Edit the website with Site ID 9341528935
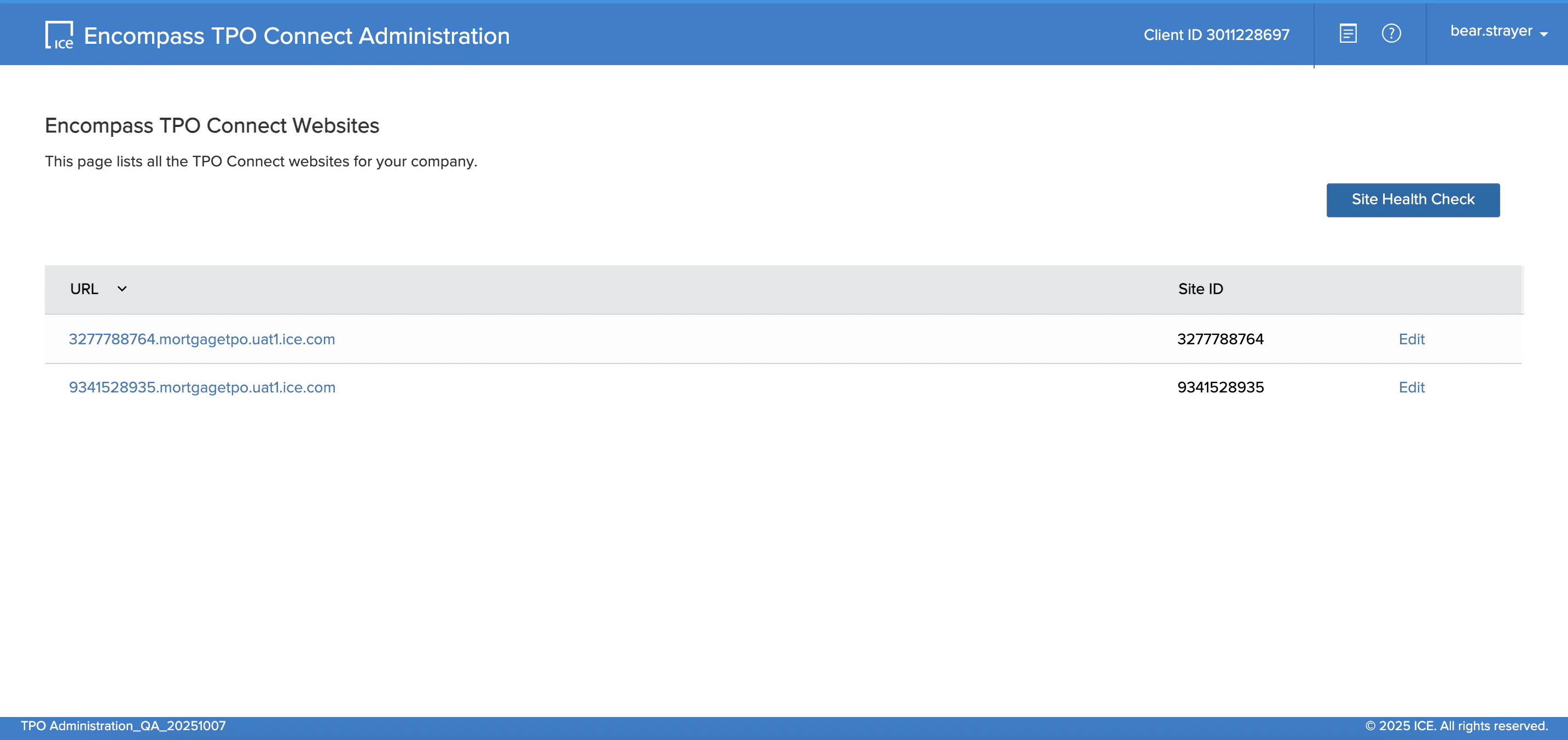 click(x=1411, y=388)
